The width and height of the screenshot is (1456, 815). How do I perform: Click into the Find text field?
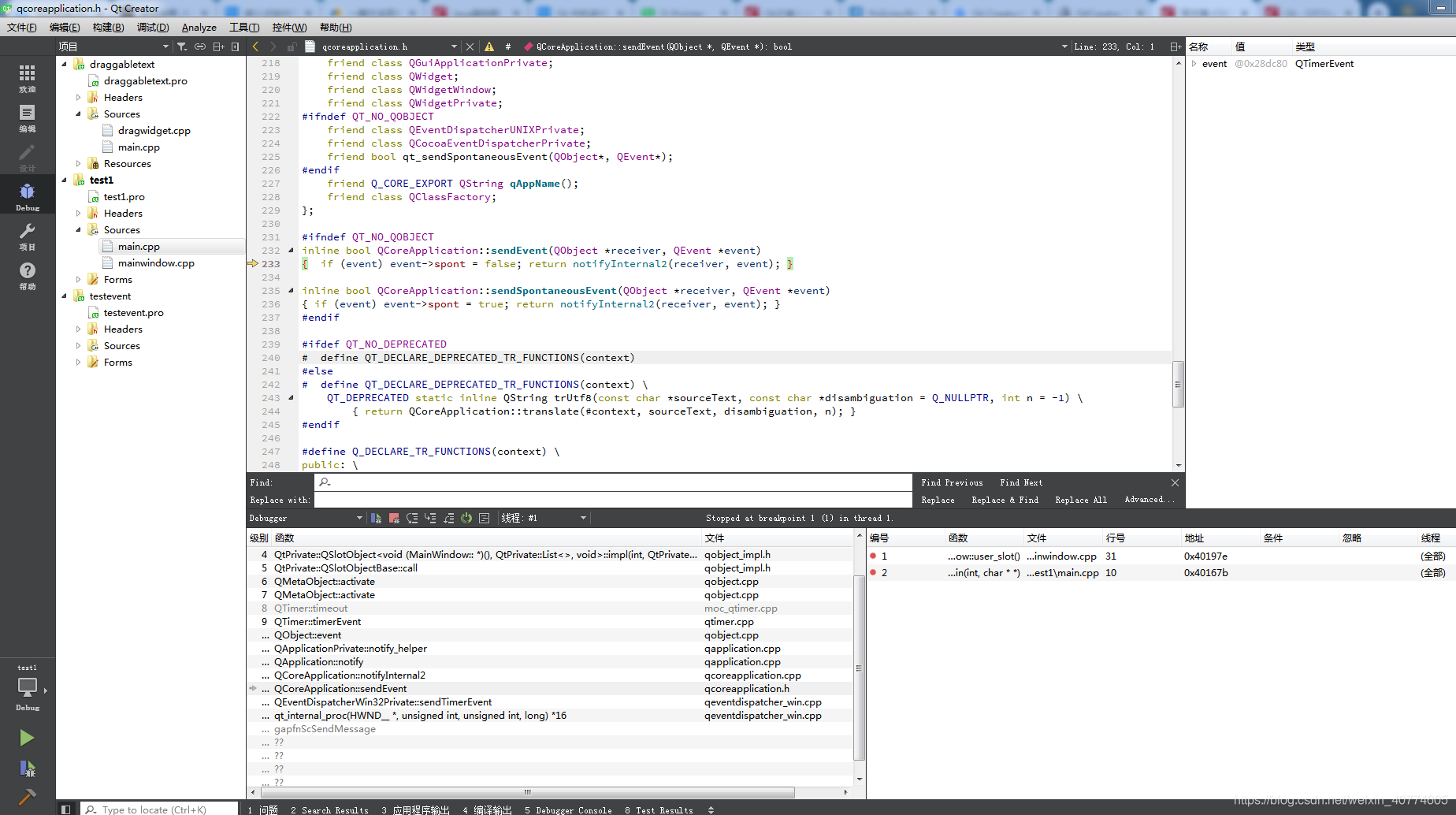point(613,482)
